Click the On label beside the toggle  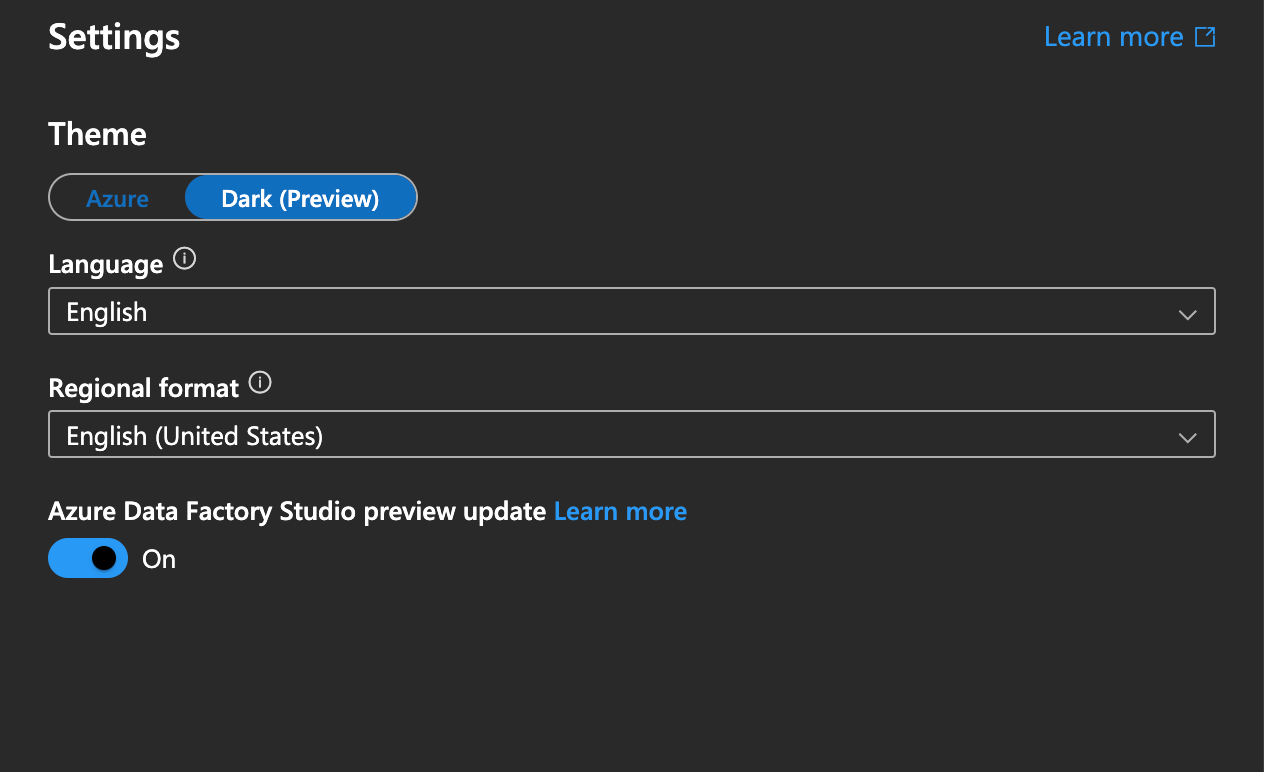tap(159, 559)
